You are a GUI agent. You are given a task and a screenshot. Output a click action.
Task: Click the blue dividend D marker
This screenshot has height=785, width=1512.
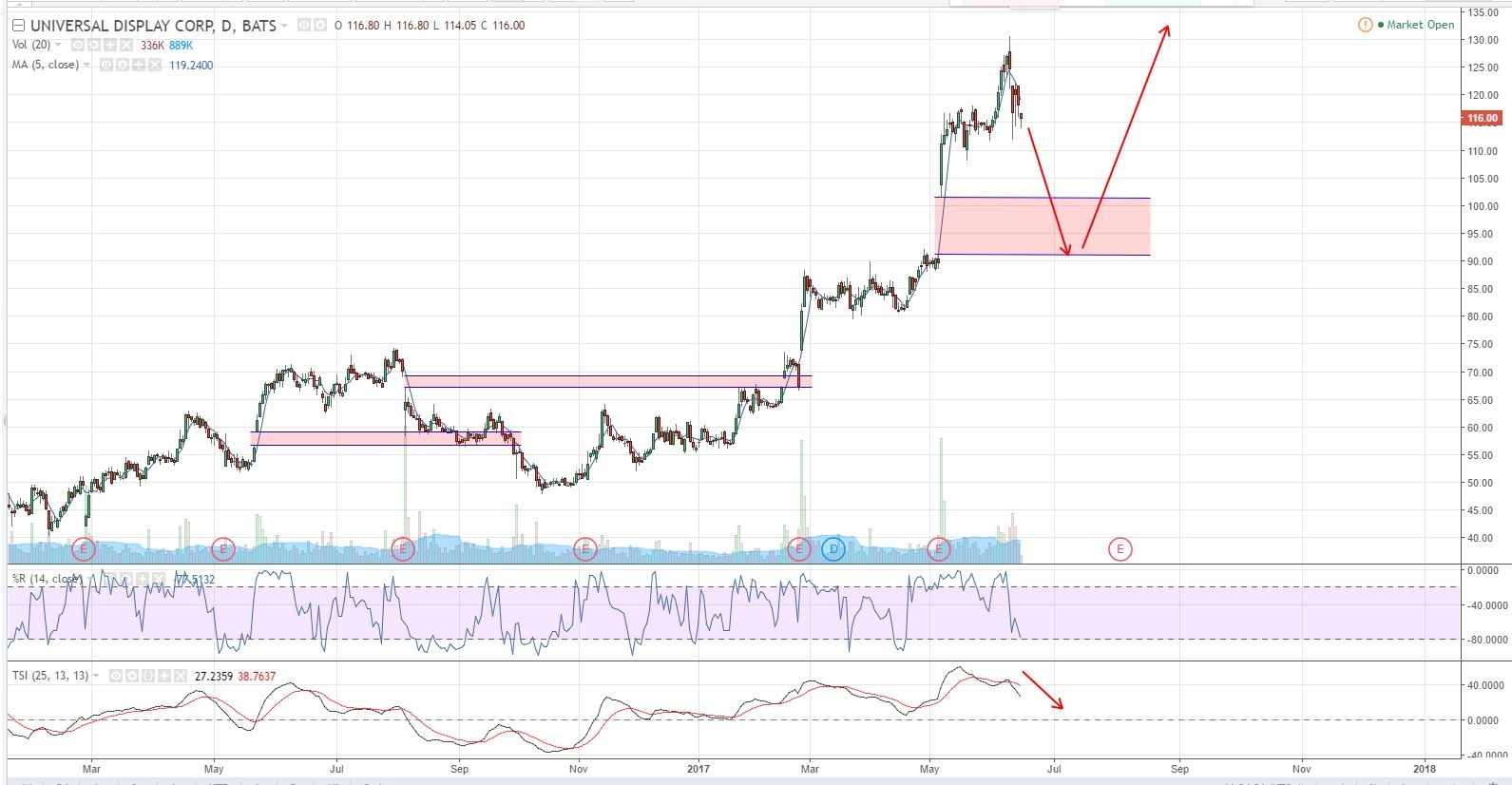[833, 549]
